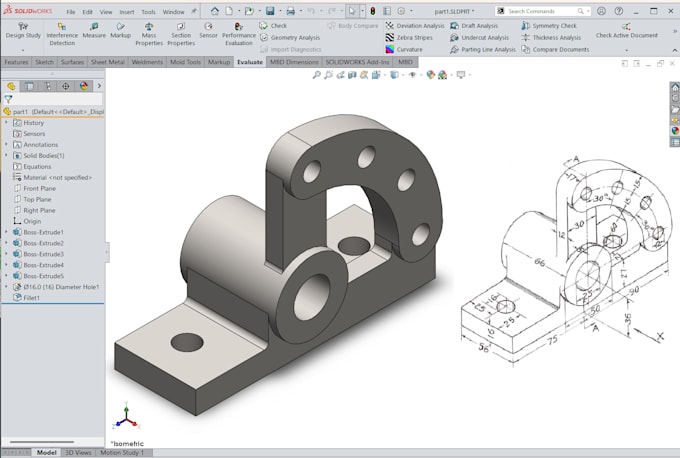The image size is (680, 458).
Task: Click Zoom to Fit in view toolbar
Action: pos(317,75)
